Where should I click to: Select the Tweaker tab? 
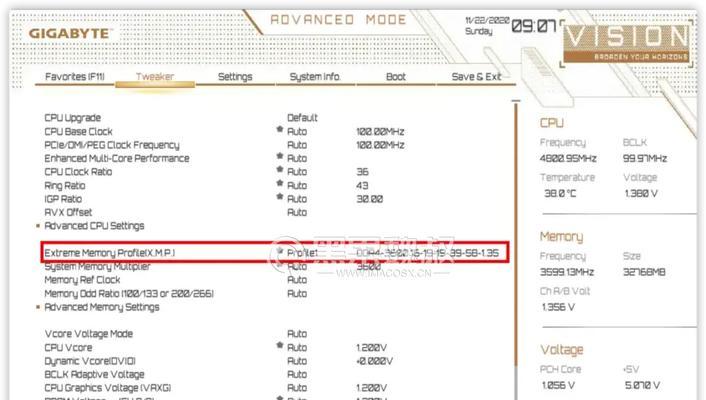pyautogui.click(x=155, y=77)
